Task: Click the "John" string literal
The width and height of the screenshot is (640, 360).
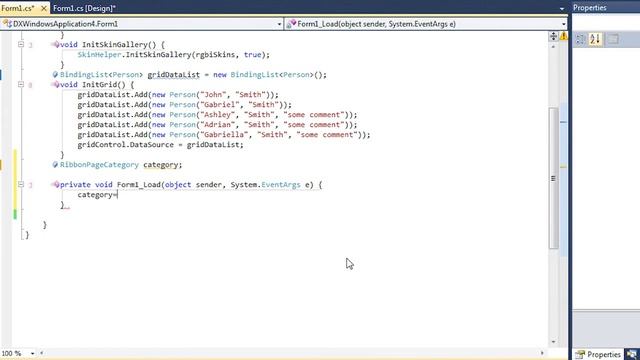Action: pos(213,95)
